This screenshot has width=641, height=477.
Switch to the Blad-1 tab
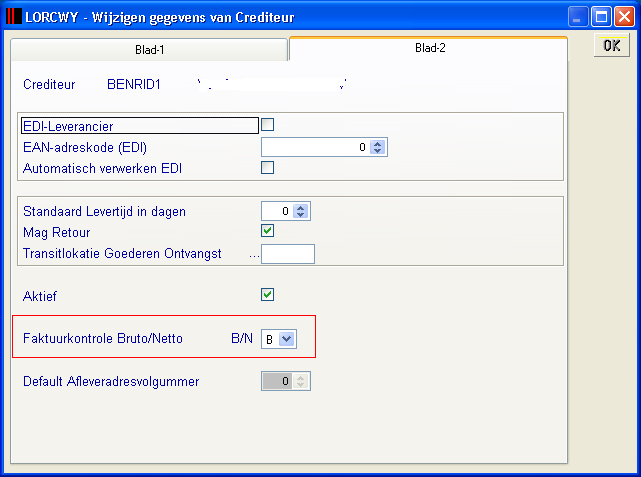[149, 49]
